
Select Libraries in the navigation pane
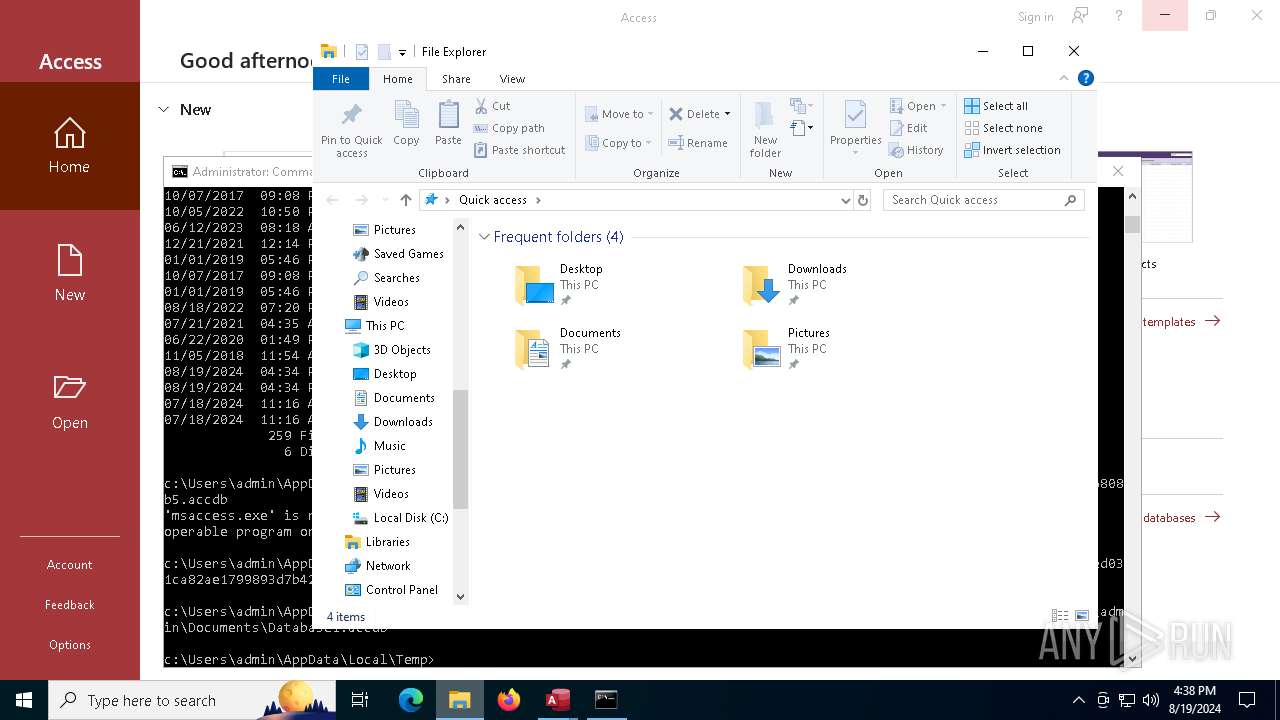click(x=377, y=542)
